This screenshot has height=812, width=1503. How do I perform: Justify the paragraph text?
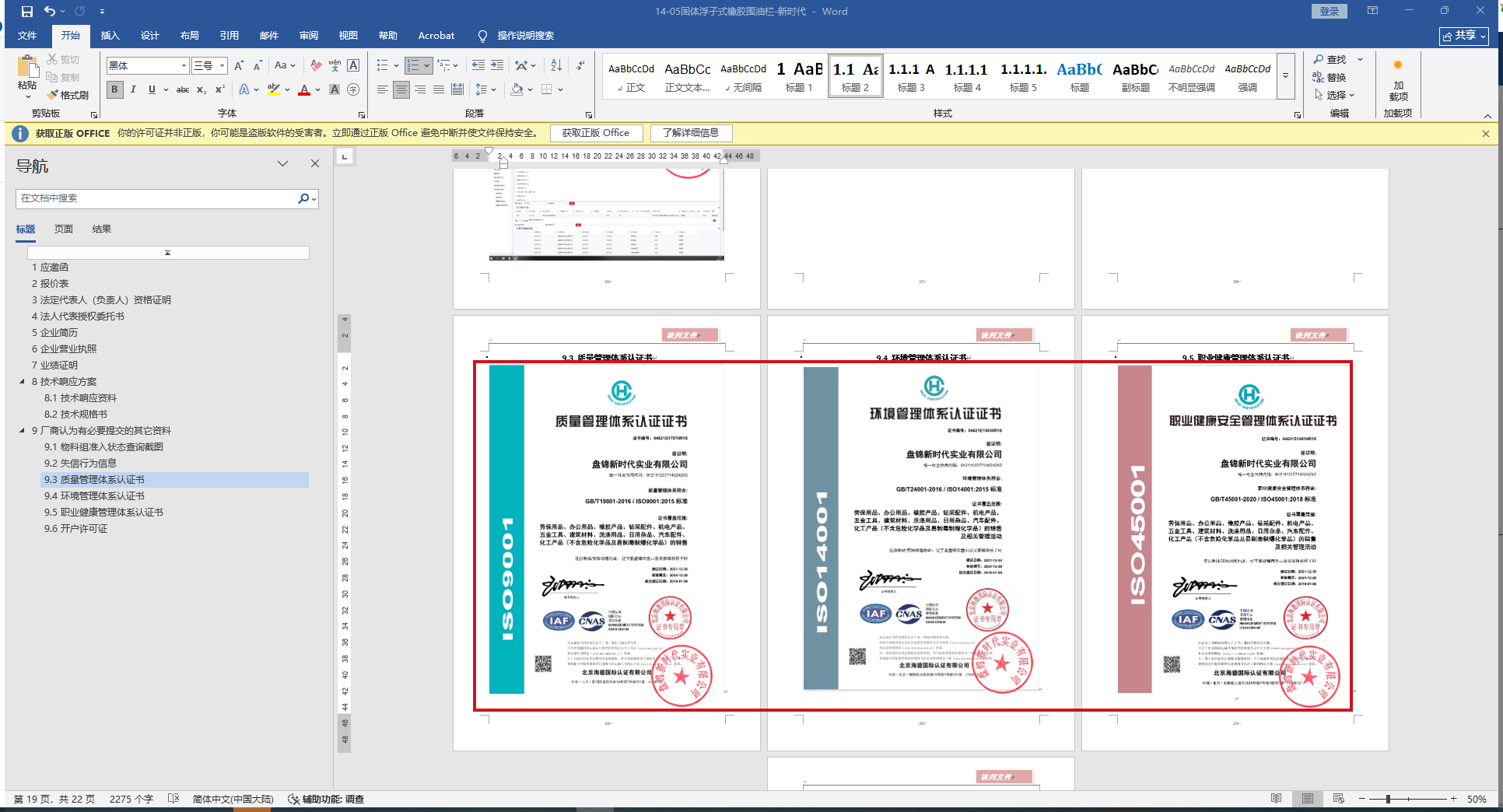pos(439,90)
